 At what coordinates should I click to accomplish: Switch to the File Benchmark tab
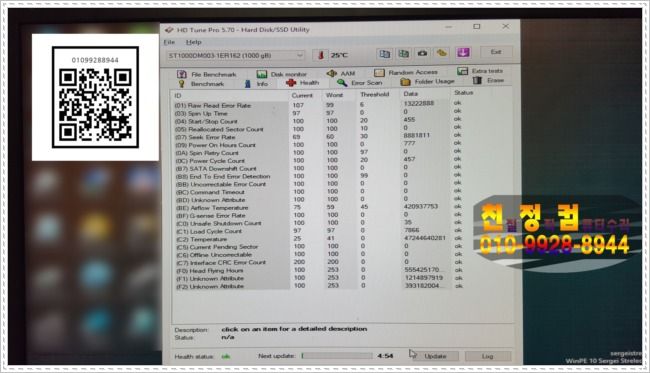(207, 74)
